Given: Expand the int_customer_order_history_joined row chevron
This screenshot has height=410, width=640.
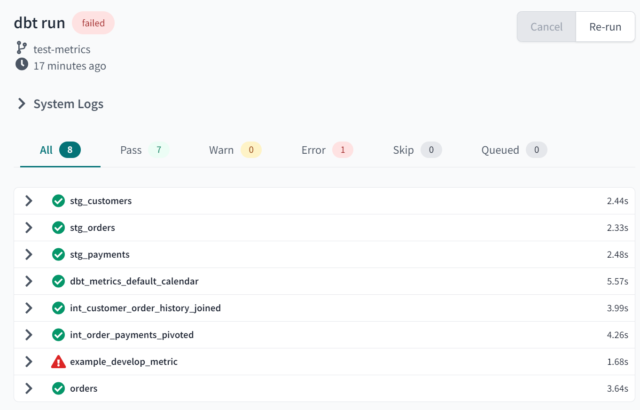Looking at the screenshot, I should [29, 308].
